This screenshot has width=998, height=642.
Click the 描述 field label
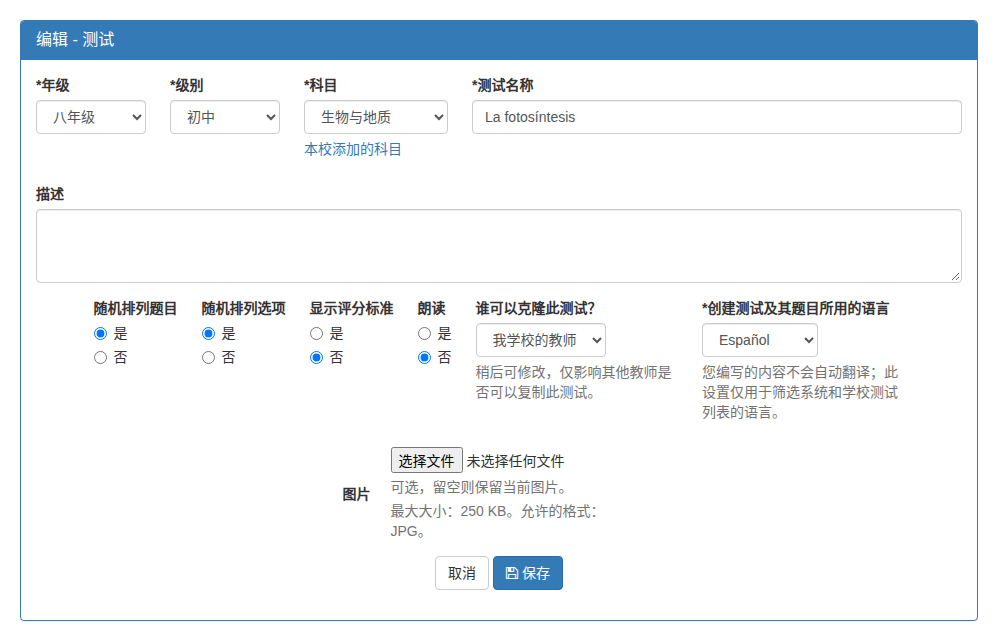50,194
